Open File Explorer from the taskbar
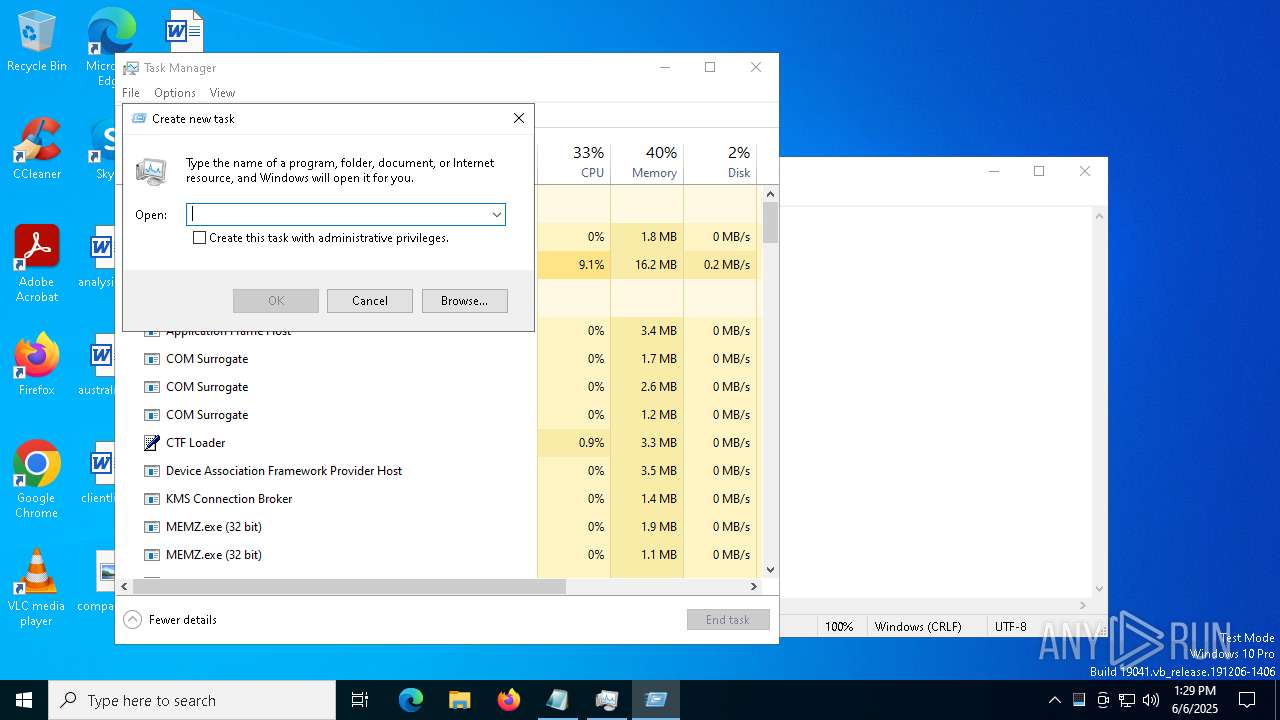This screenshot has height=720, width=1280. point(459,700)
